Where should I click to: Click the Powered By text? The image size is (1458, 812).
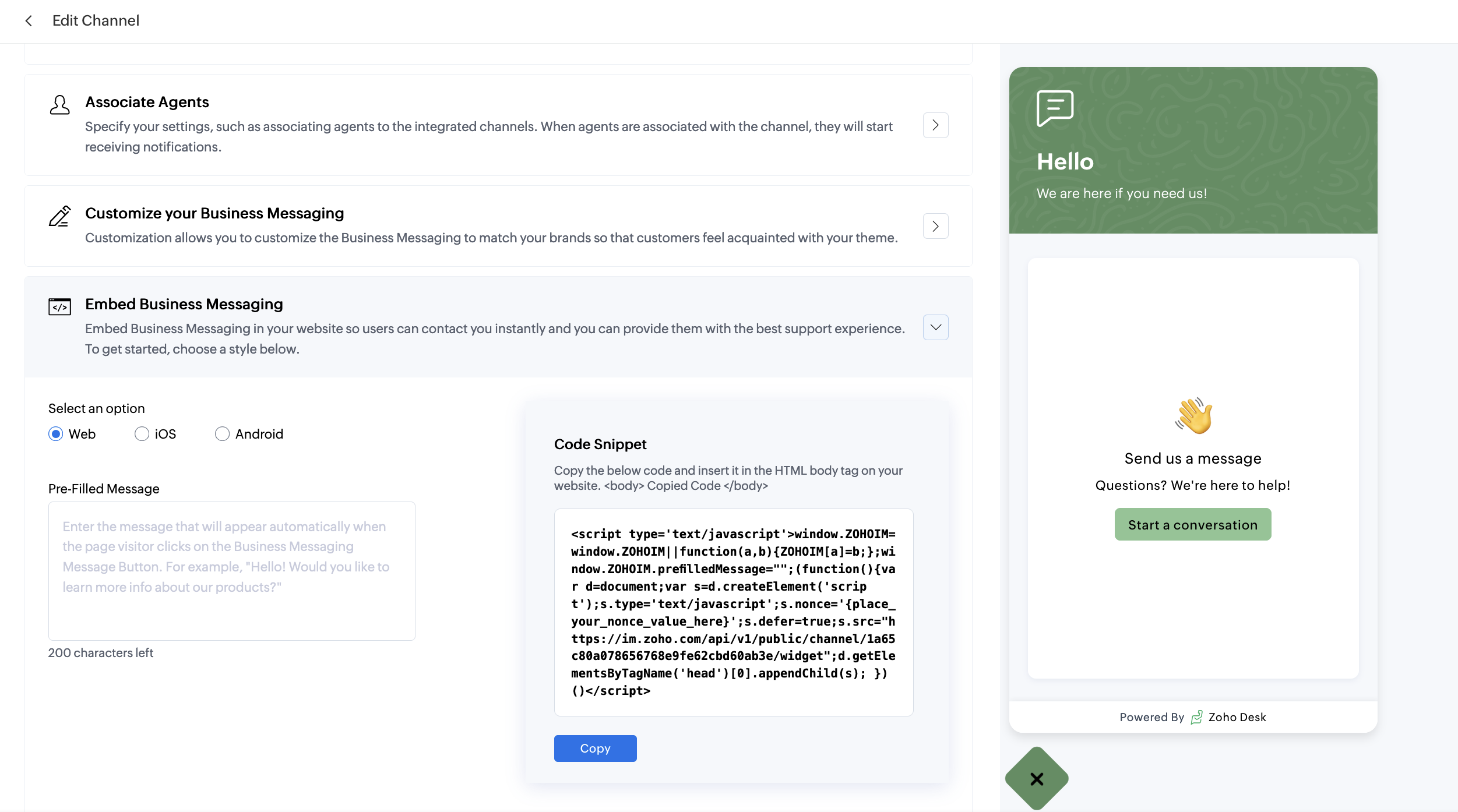pos(1151,717)
